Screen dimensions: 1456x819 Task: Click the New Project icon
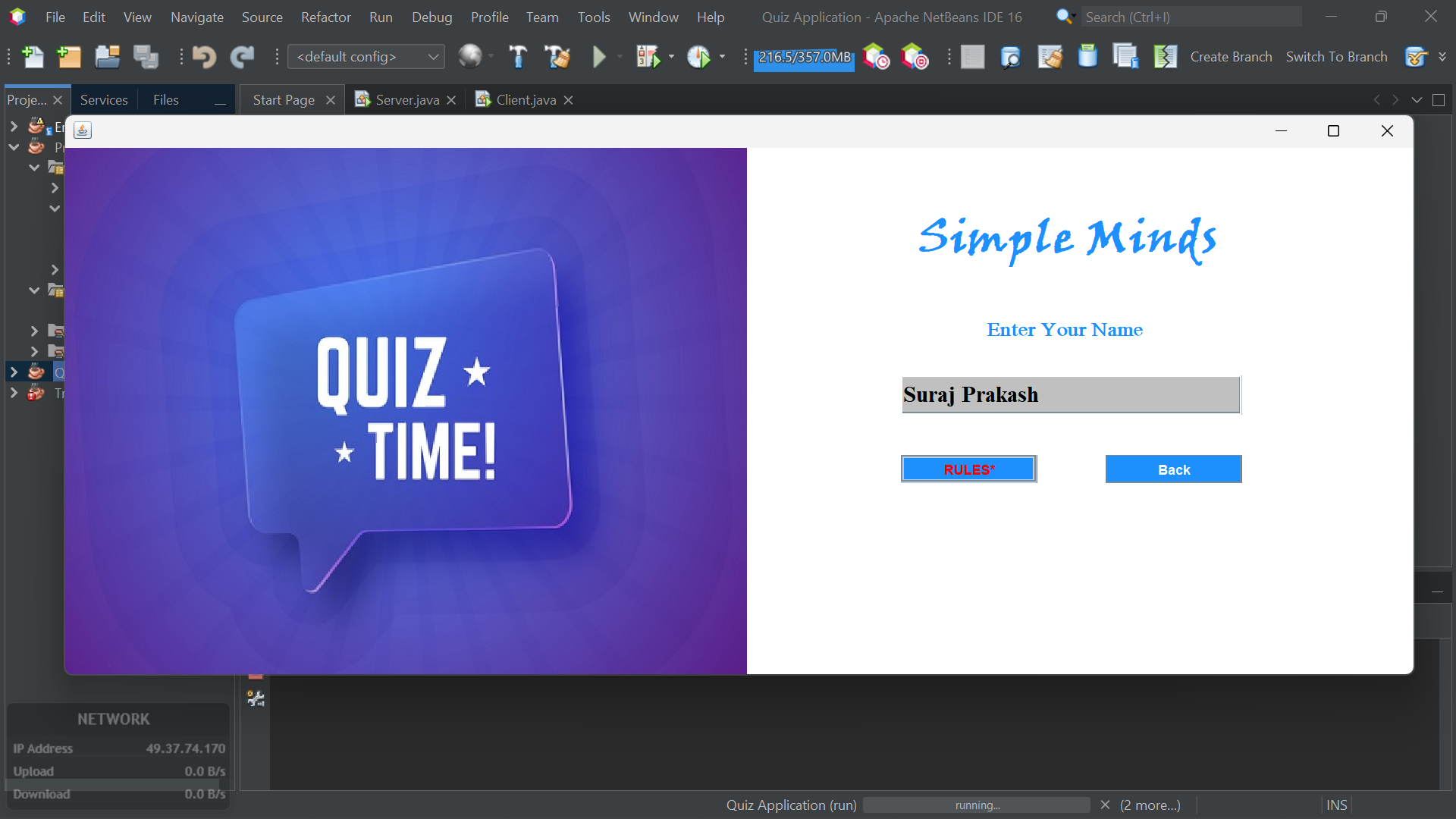[69, 56]
